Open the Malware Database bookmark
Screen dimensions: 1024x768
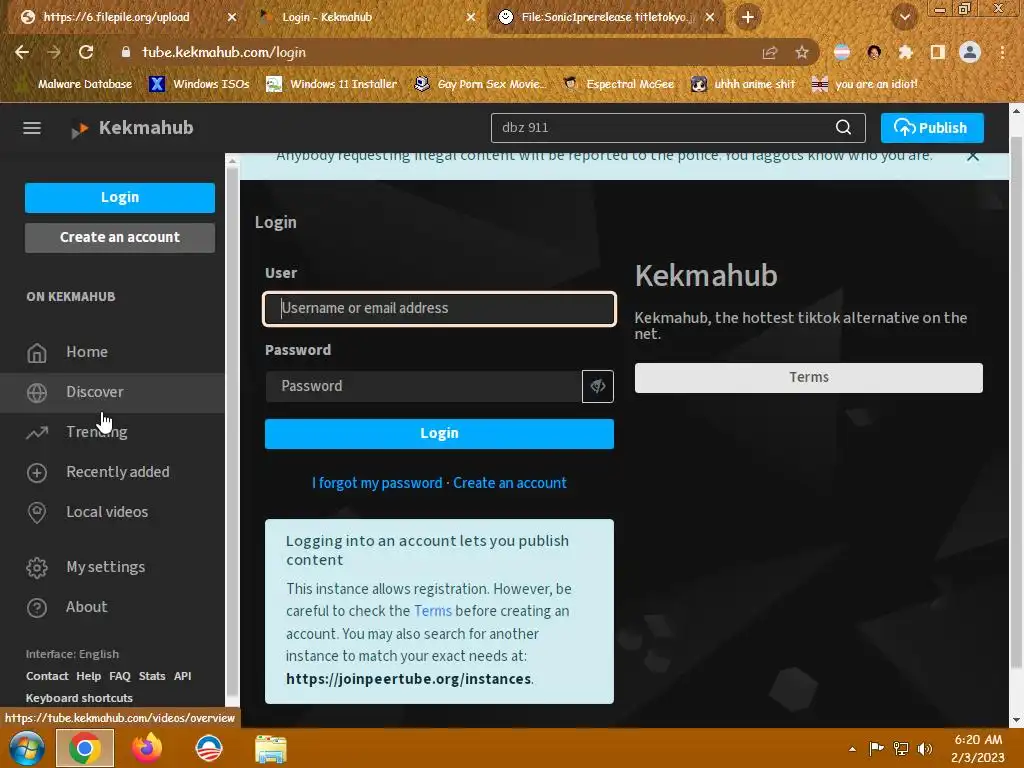(x=76, y=84)
